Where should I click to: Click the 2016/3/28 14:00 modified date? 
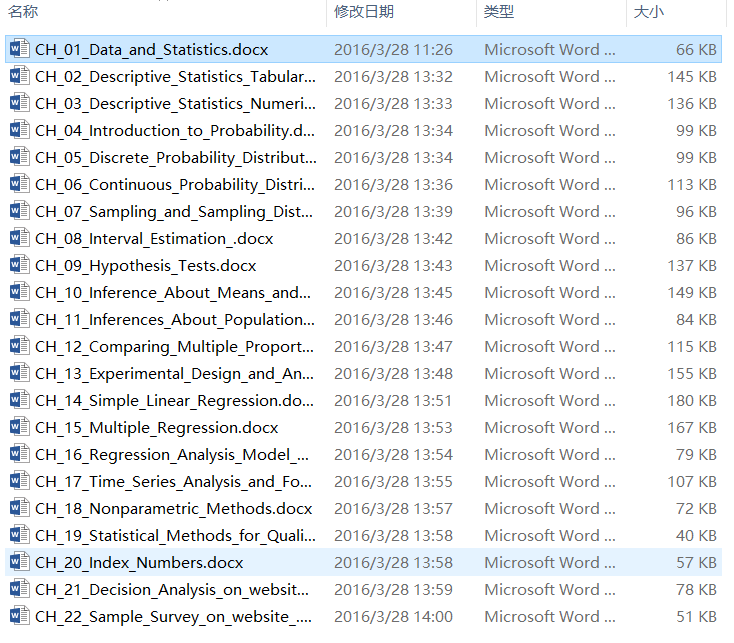point(393,617)
